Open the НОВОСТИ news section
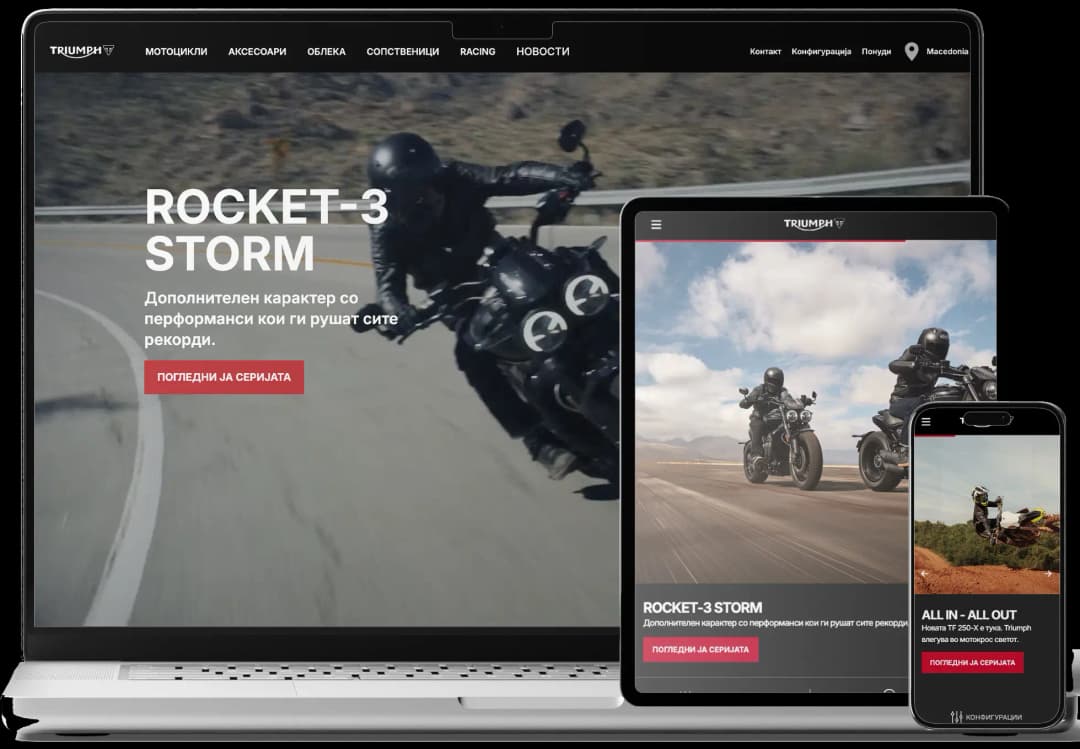 point(543,51)
